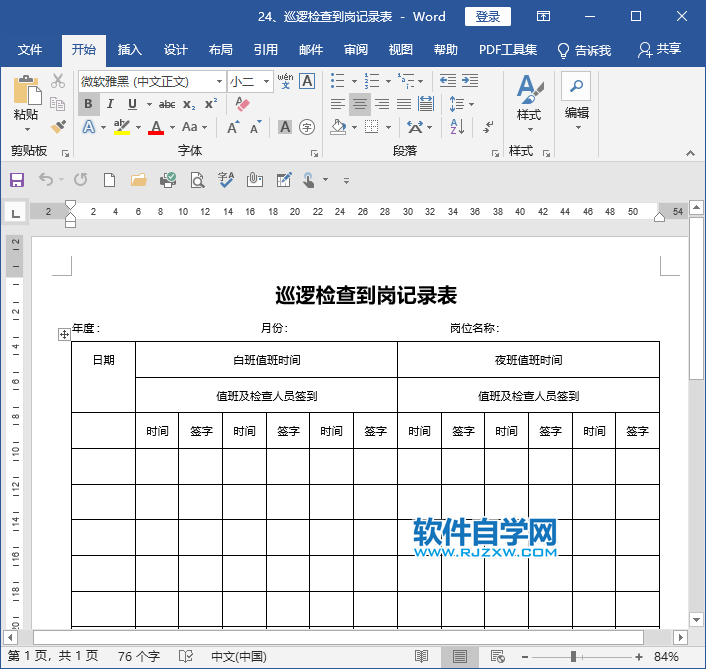The width and height of the screenshot is (706, 669).
Task: Toggle Italic formatting
Action: tap(110, 104)
